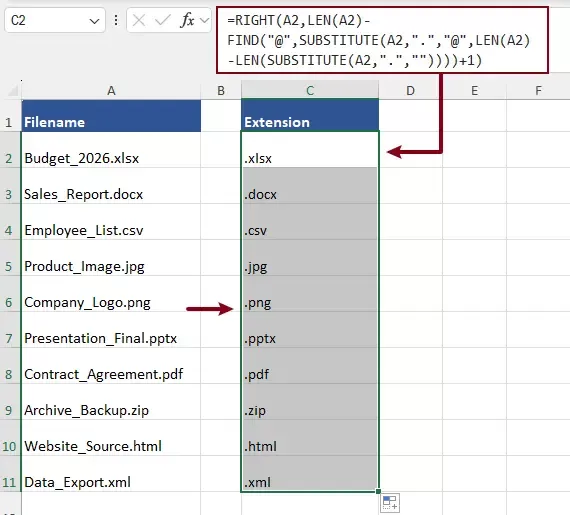Viewport: 570px width, 515px height.
Task: Open the Name Box dropdown arrow
Action: click(94, 21)
